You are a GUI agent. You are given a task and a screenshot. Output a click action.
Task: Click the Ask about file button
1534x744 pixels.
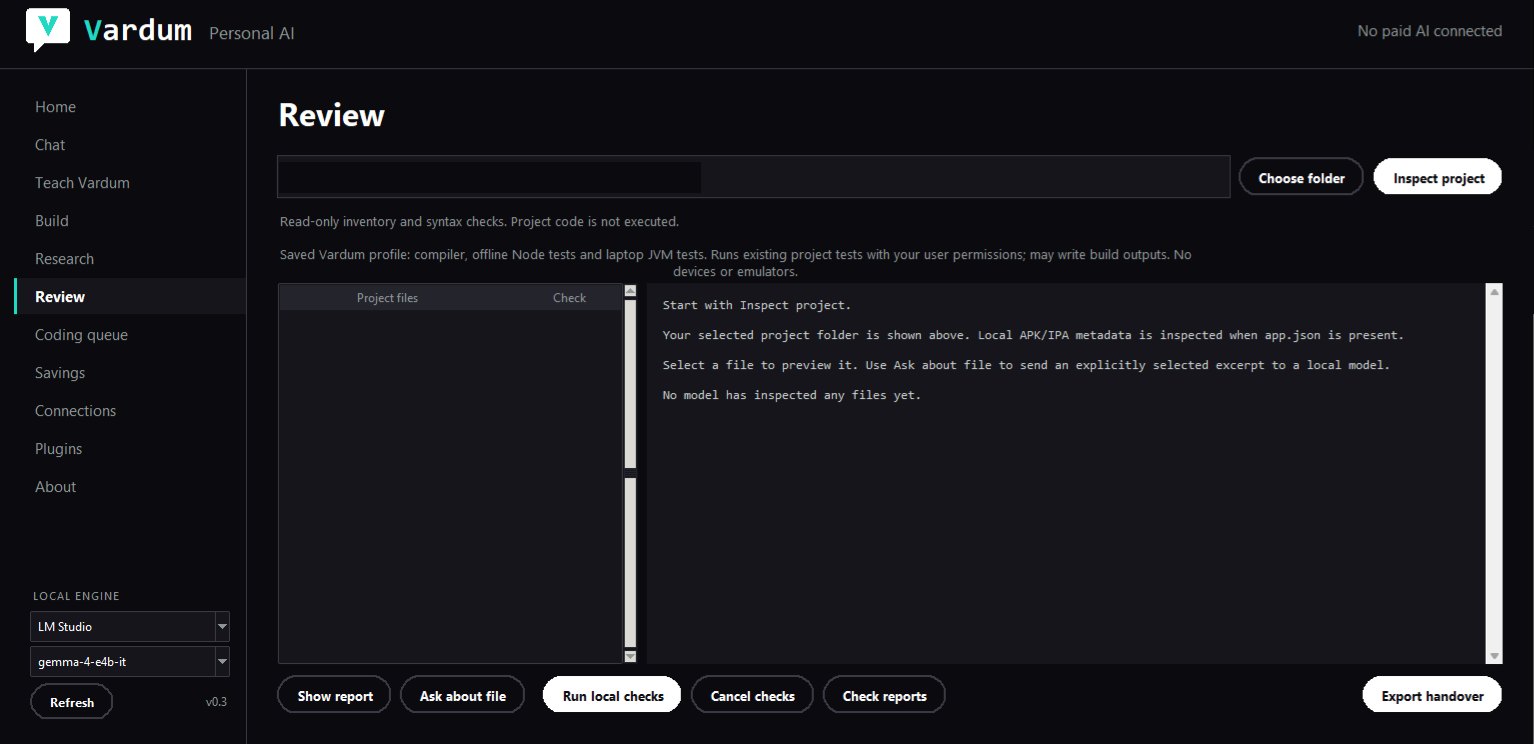pos(463,696)
